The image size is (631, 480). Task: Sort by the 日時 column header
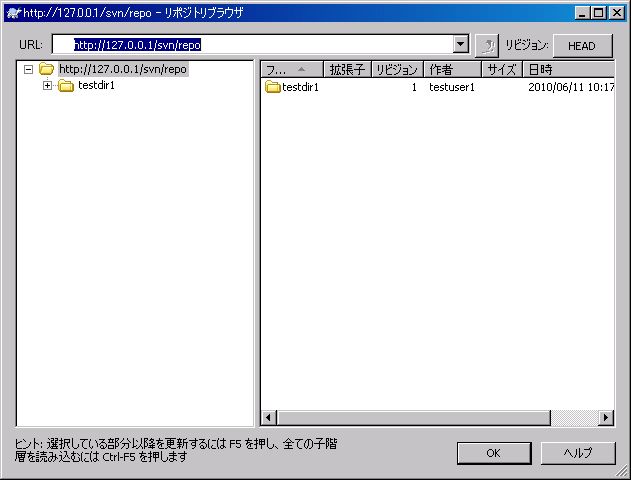[x=568, y=70]
